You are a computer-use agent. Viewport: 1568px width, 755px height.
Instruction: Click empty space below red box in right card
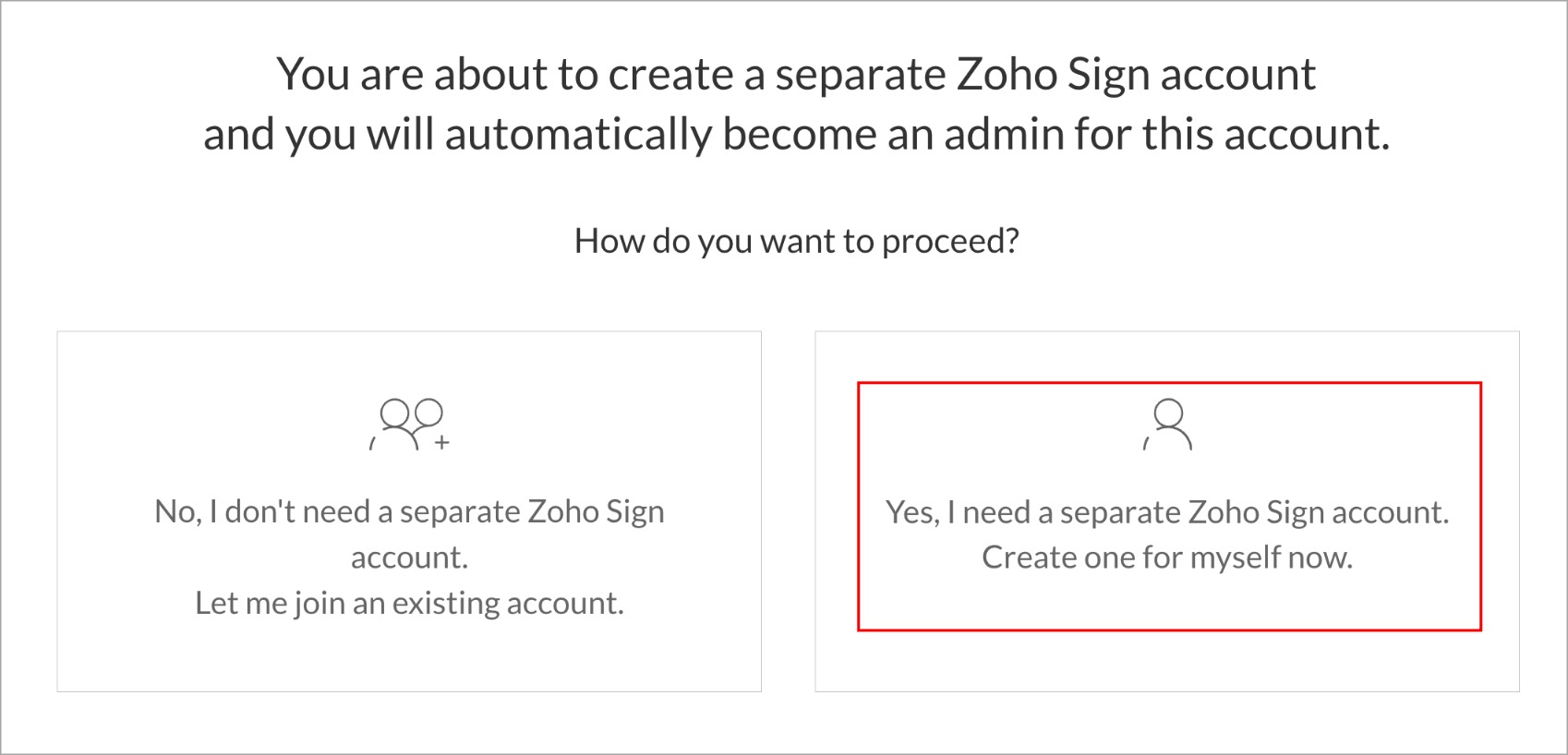(x=1167, y=662)
